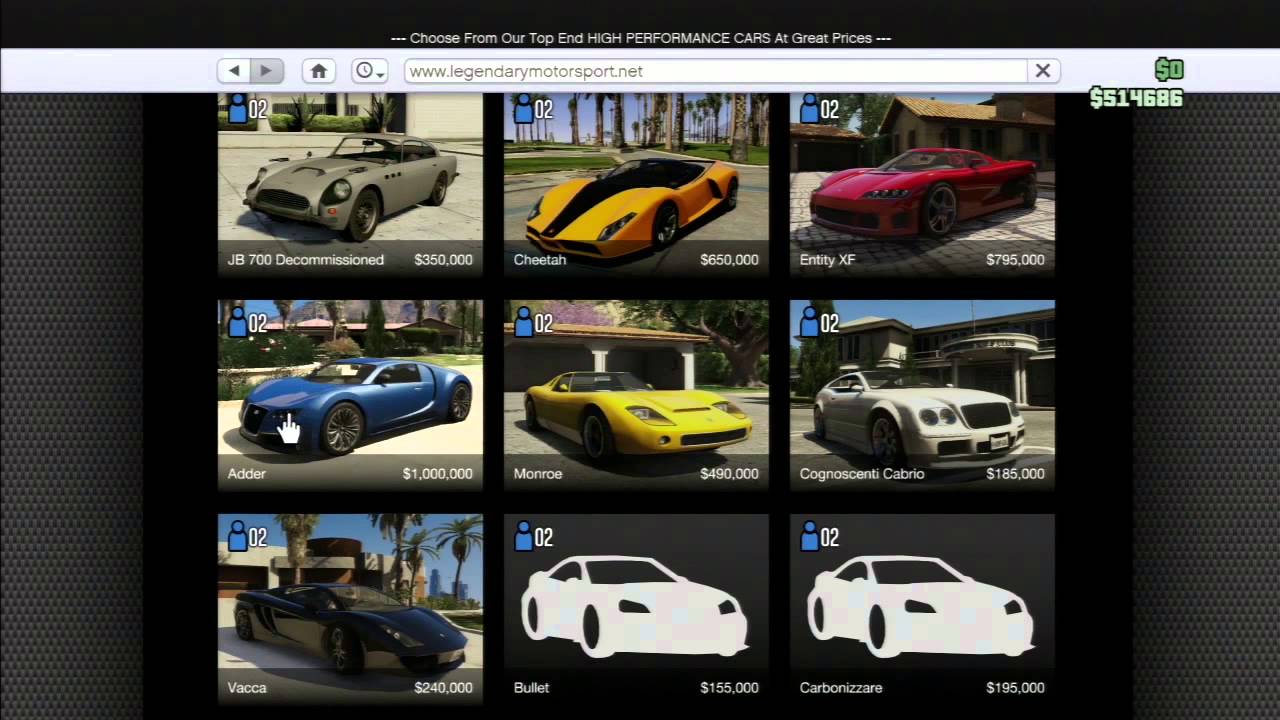The image size is (1280, 720).
Task: Click the $1,000,000 Adder price
Action: tap(438, 474)
